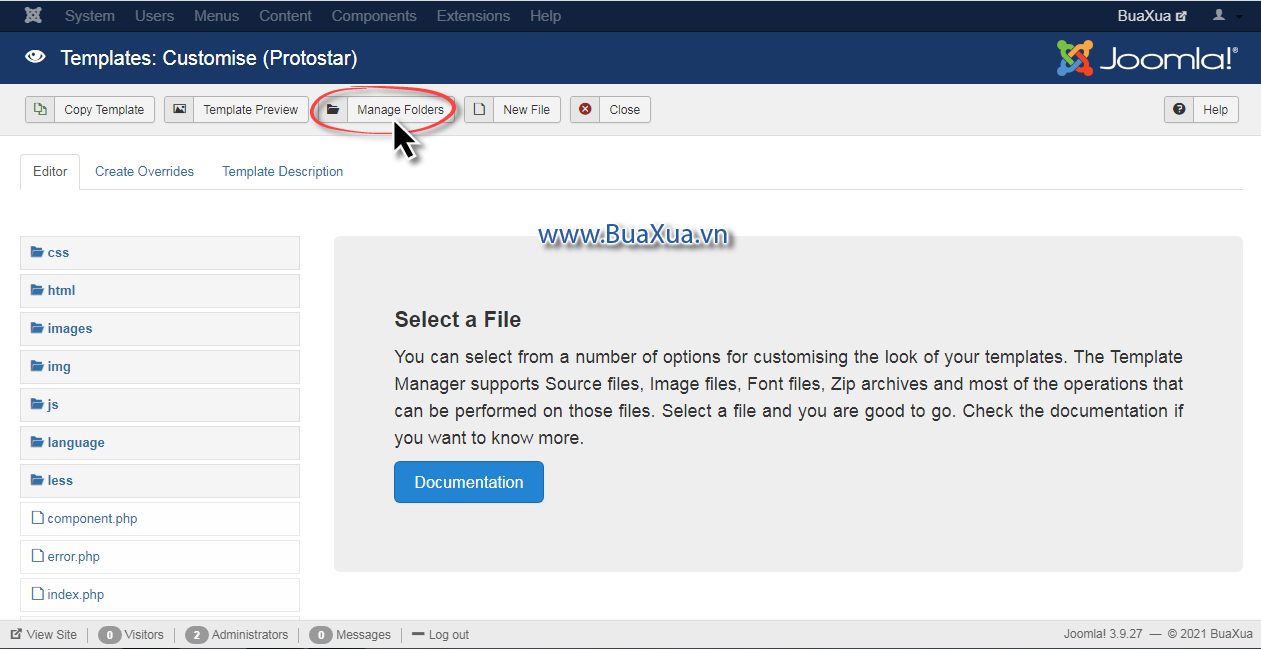Open the Components menu

coord(374,16)
